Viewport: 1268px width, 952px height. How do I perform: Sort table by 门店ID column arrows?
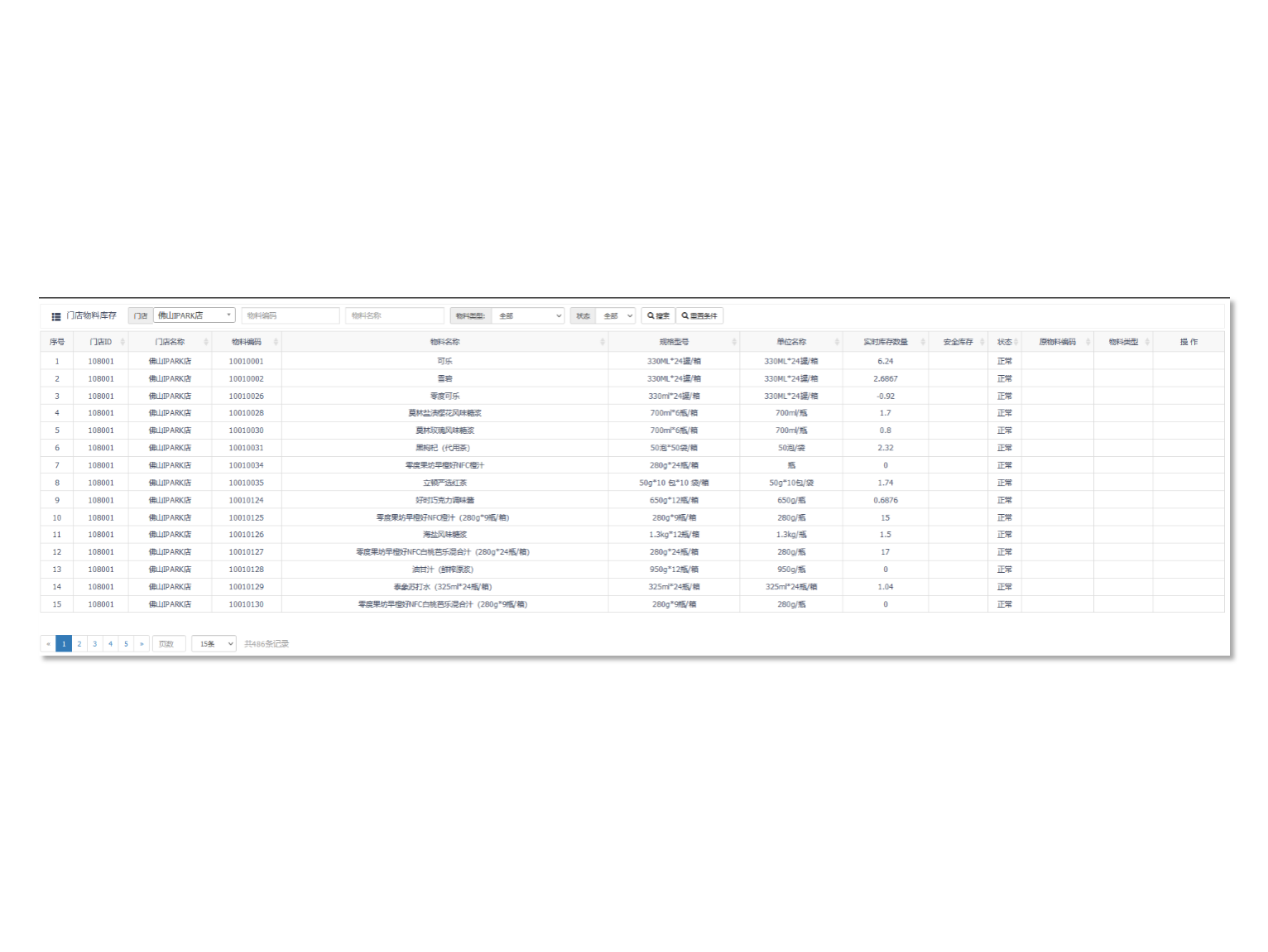(x=122, y=342)
